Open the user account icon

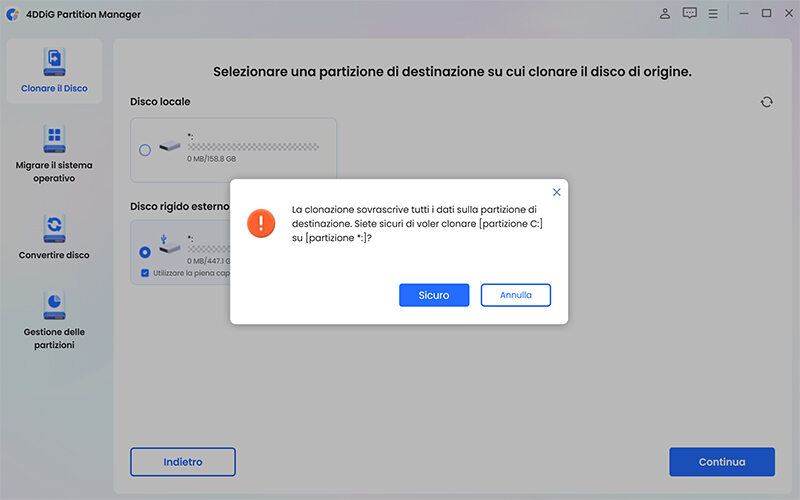click(x=664, y=14)
